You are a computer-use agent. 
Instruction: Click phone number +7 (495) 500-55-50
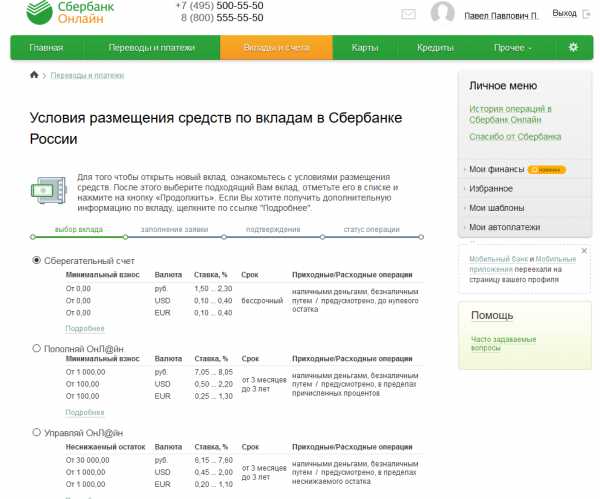(219, 6)
